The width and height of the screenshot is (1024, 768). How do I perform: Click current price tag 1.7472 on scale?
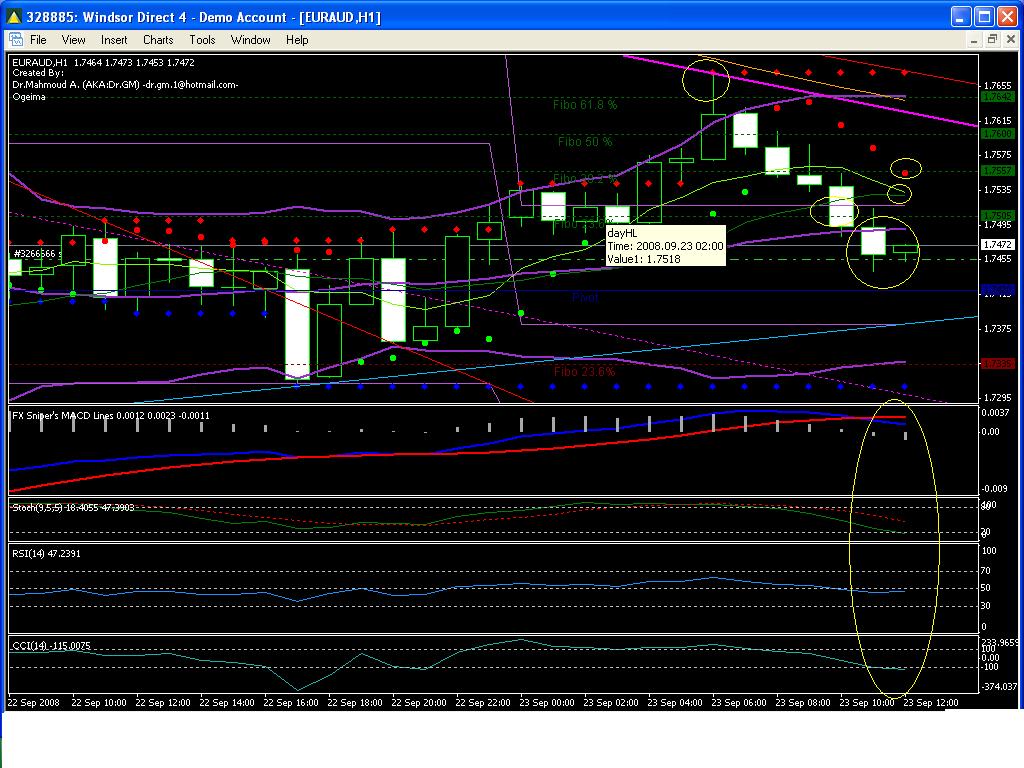[x=997, y=244]
